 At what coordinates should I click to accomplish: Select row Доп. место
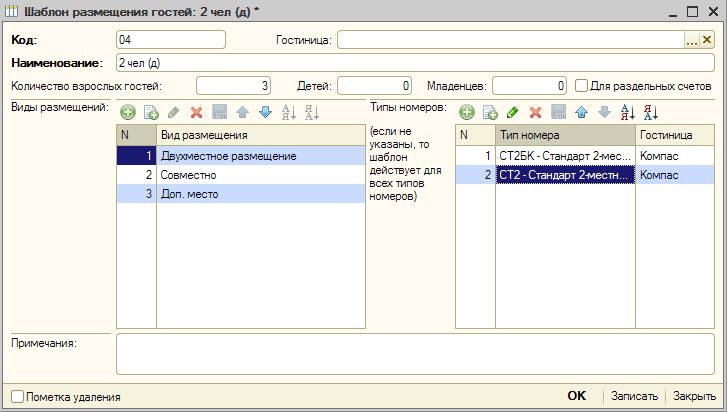241,194
